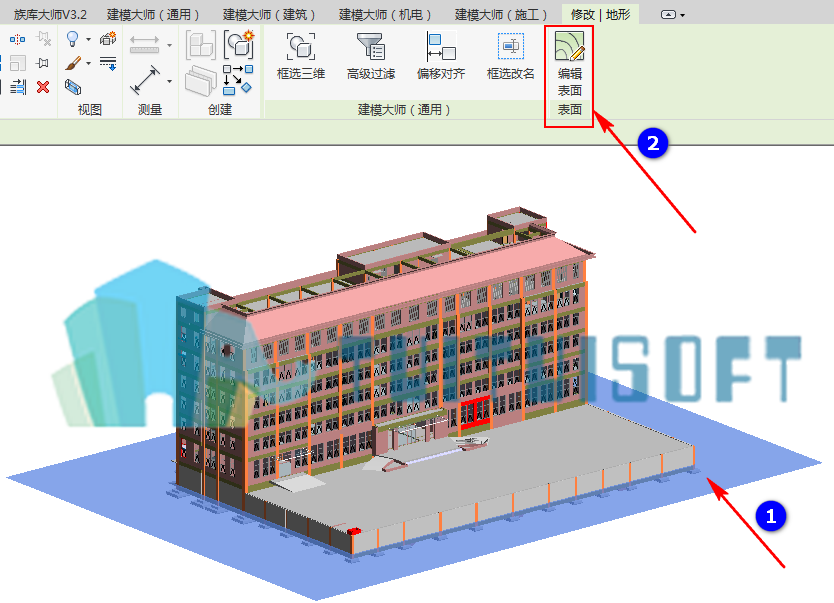
Task: Expand the ruler Measure dropdown arrow
Action: click(169, 45)
